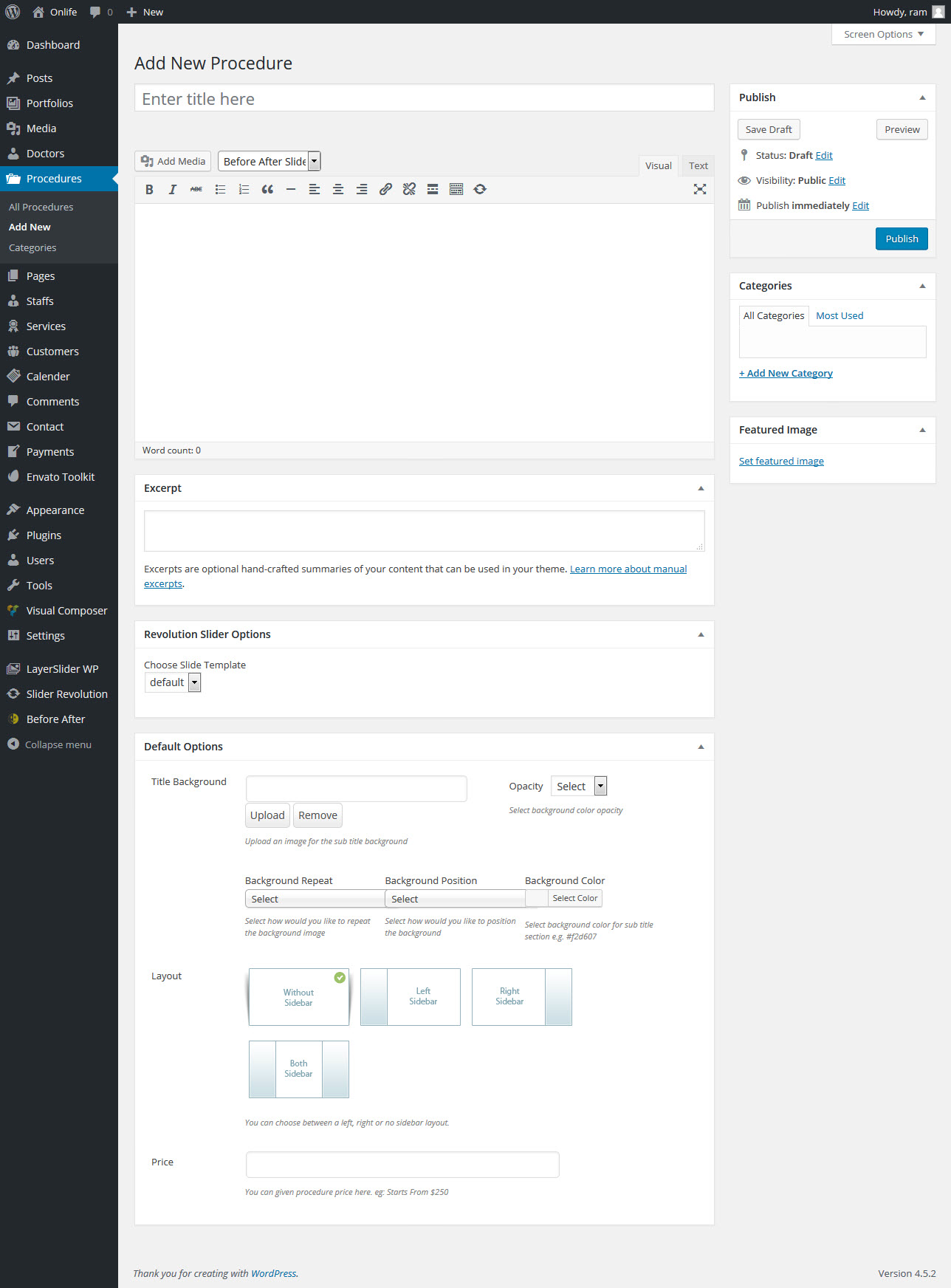
Task: Open the Background Color picker swatch
Action: (537, 899)
